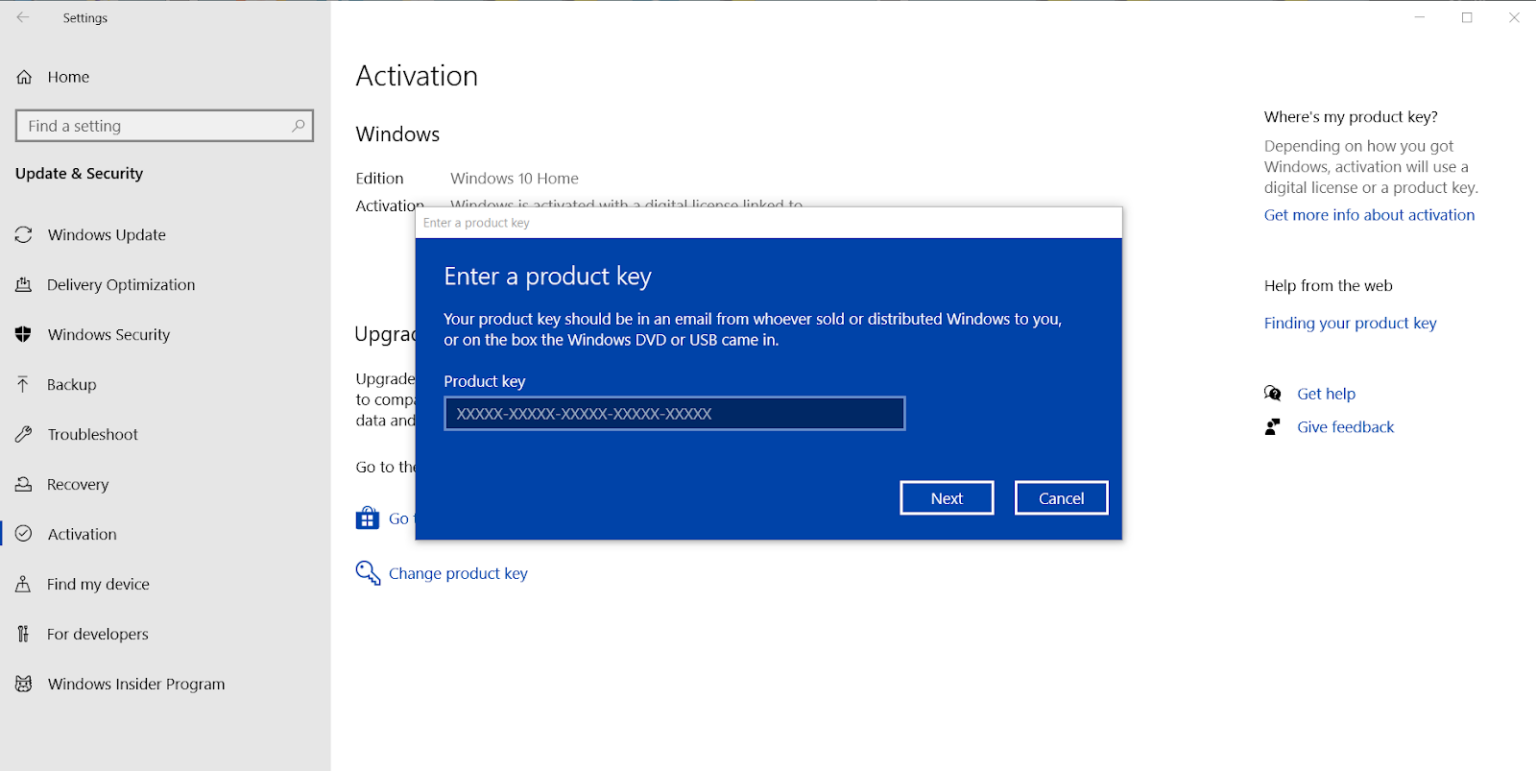Image resolution: width=1536 pixels, height=771 pixels.
Task: Cancel the product key dialog
Action: point(1061,497)
